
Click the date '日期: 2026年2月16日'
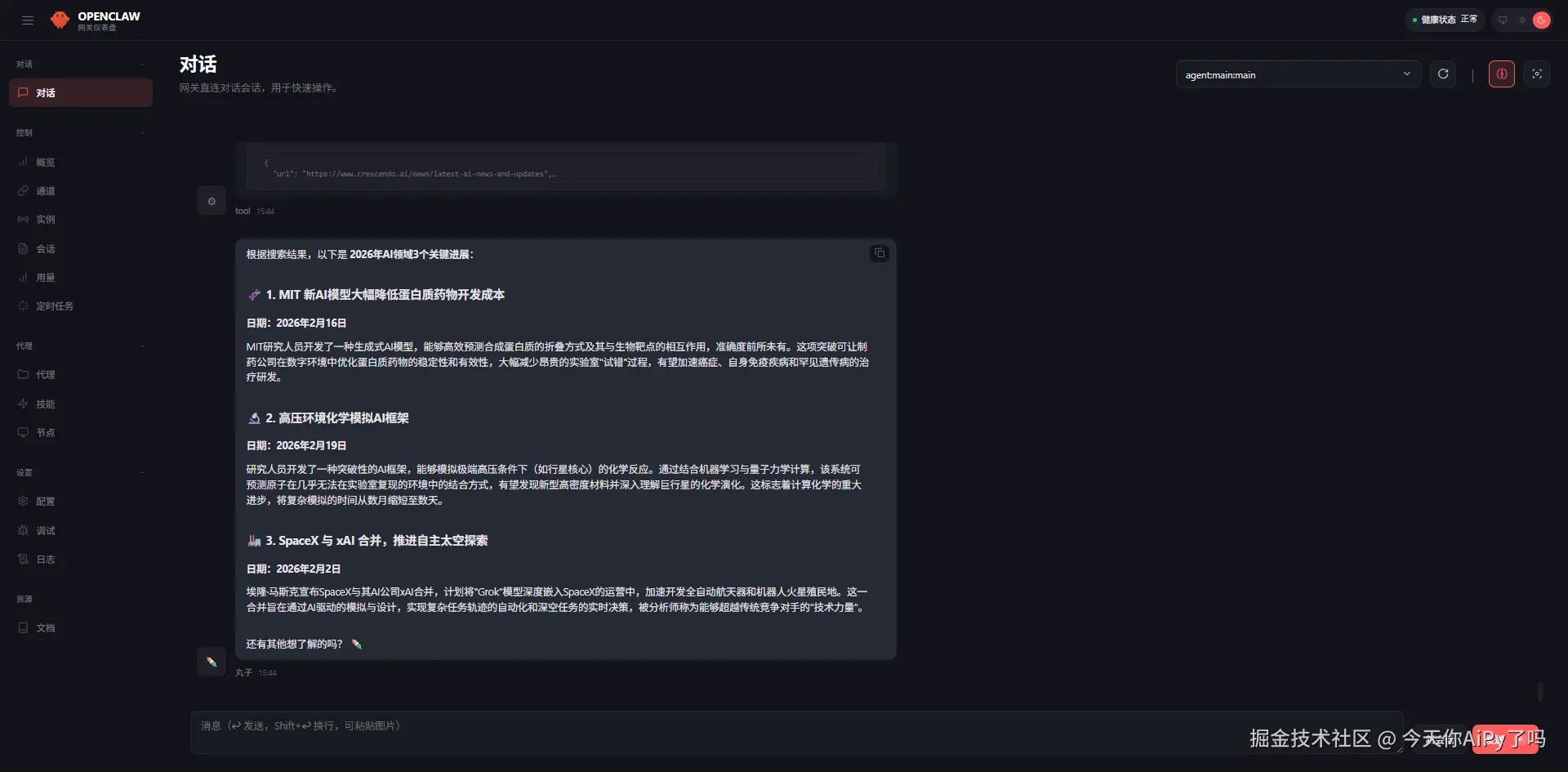pyautogui.click(x=296, y=324)
